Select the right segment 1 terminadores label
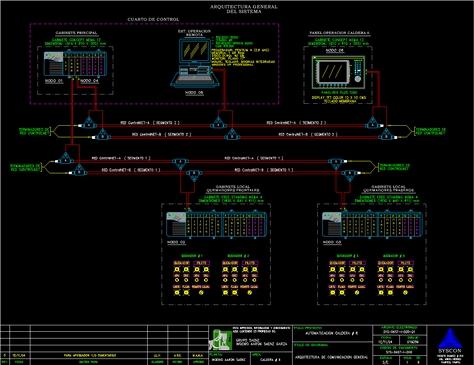474x365 pixels. click(x=395, y=167)
